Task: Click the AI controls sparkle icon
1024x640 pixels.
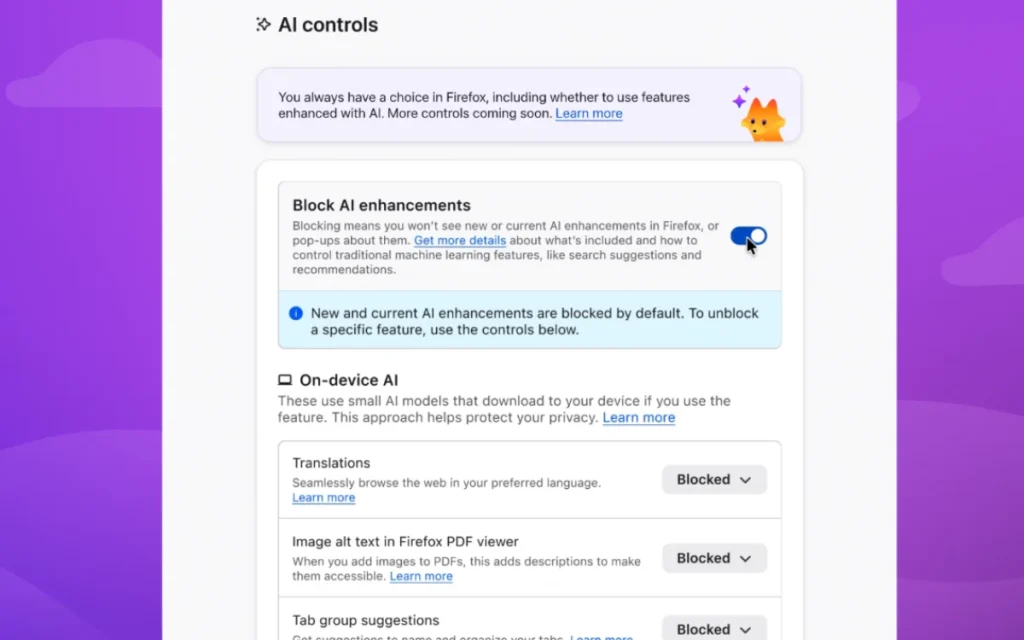Action: (262, 24)
